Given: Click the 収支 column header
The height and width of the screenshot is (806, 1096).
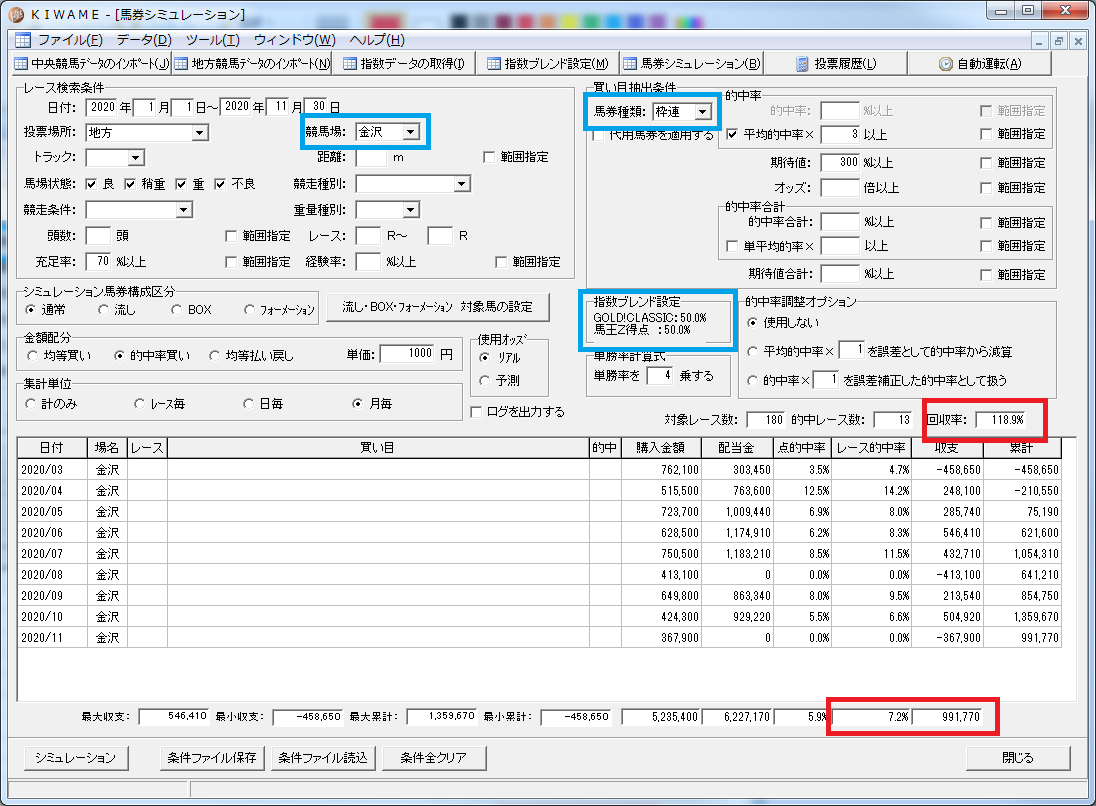Looking at the screenshot, I should point(947,448).
